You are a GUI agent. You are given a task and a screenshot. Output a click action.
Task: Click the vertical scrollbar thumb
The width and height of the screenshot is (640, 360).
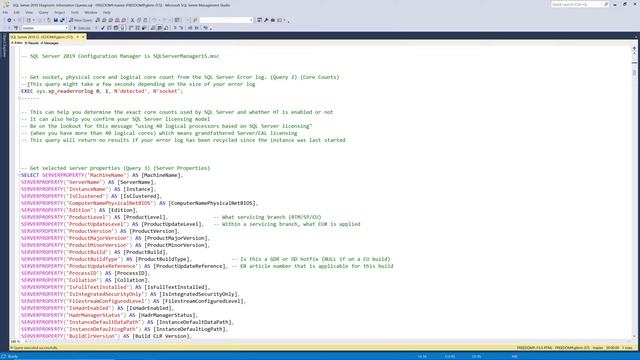click(x=634, y=73)
